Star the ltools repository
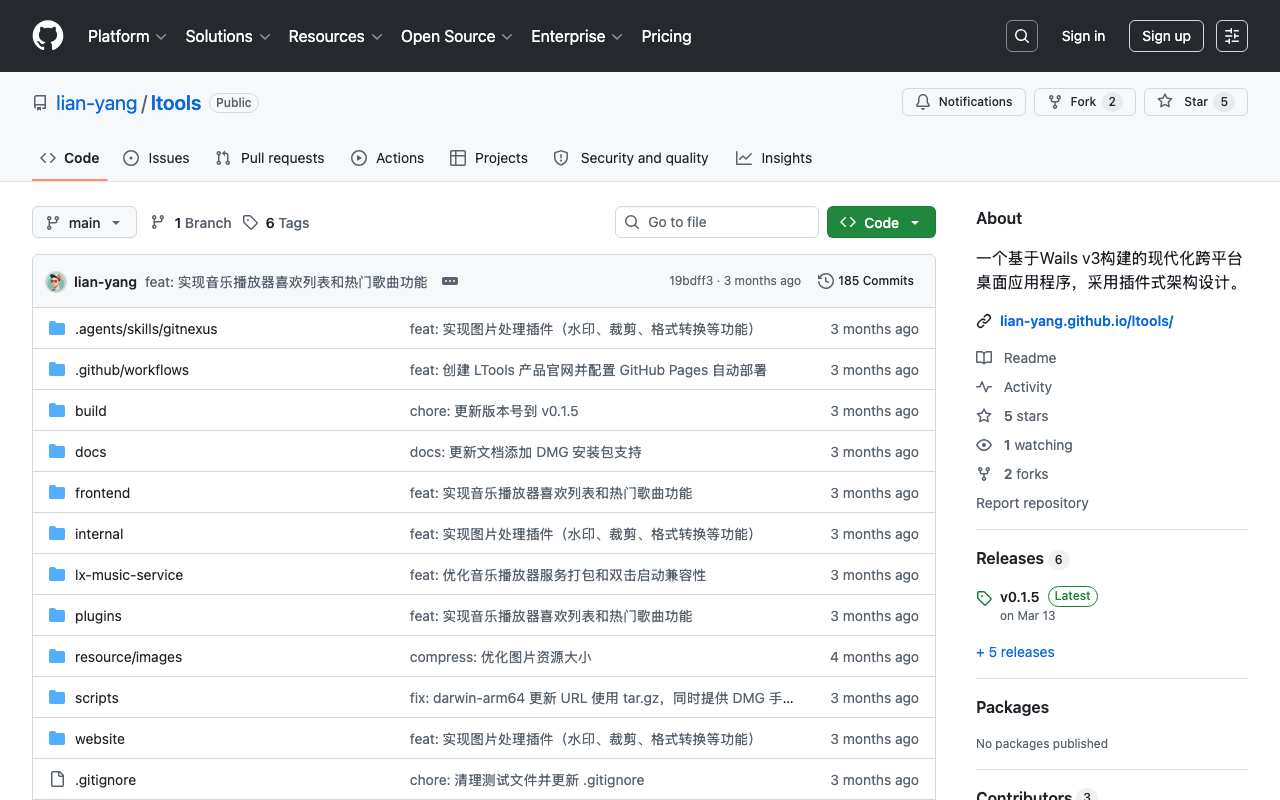 click(x=1196, y=102)
